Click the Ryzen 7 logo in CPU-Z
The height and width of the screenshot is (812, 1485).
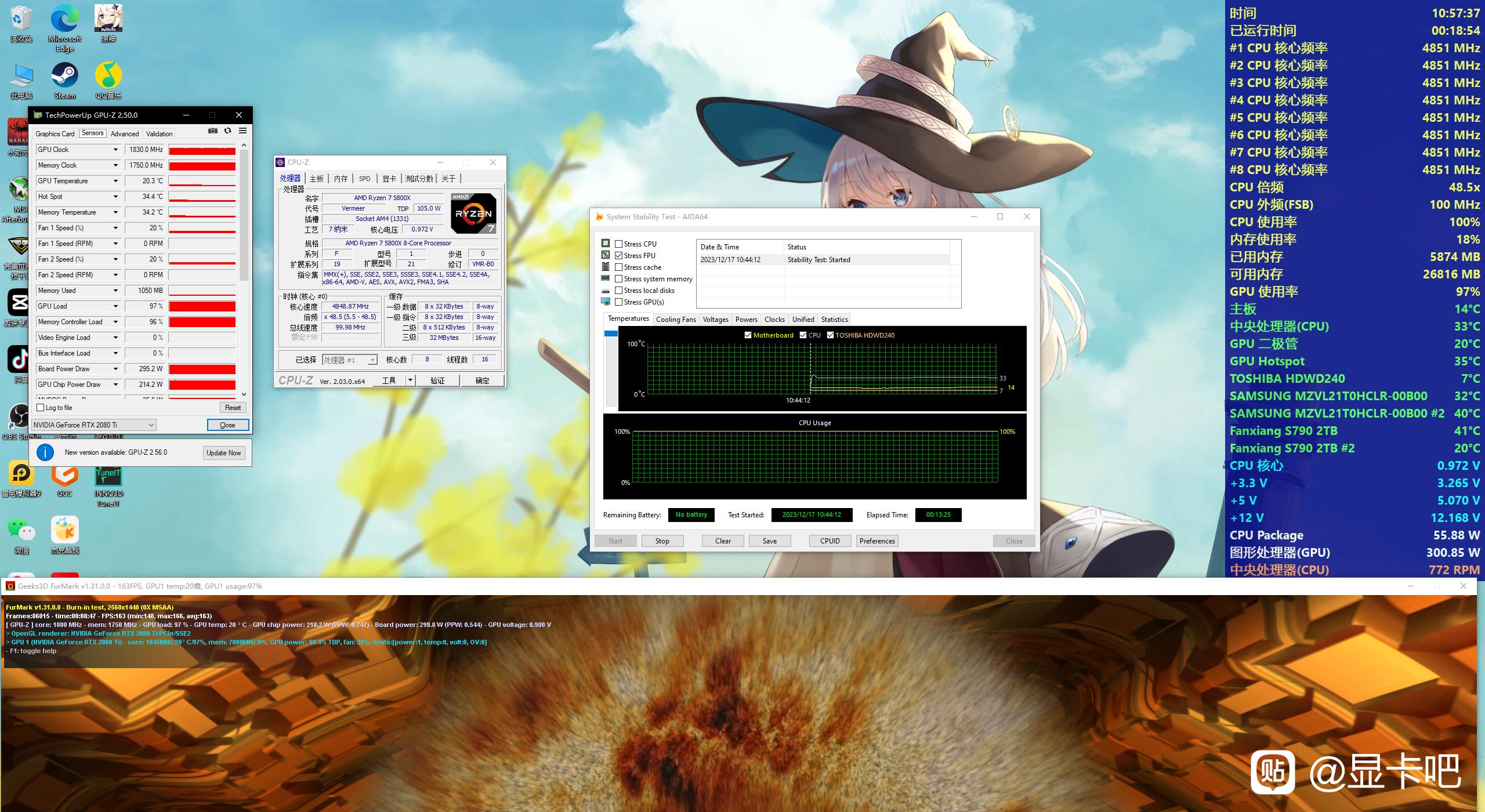tap(474, 213)
